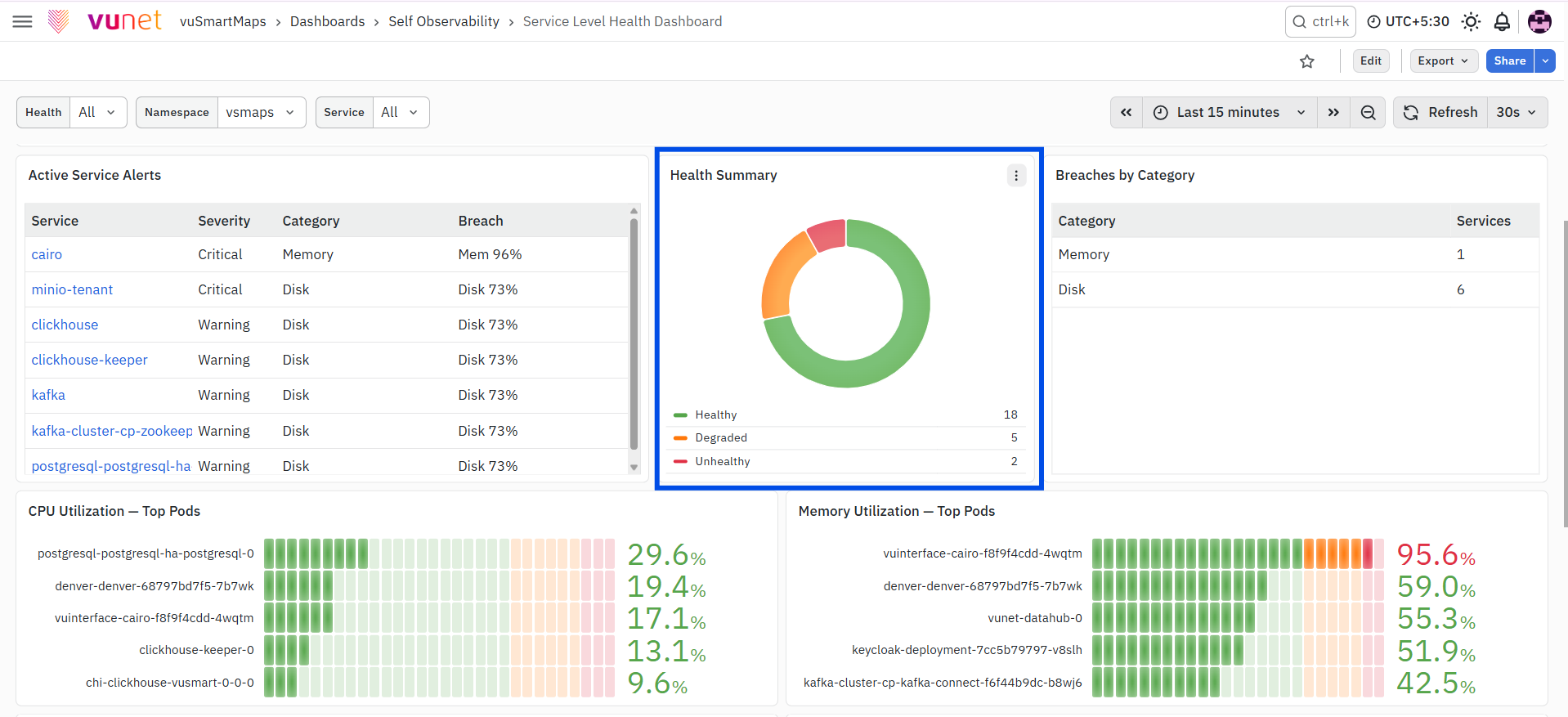The height and width of the screenshot is (717, 1568).
Task: Open notifications bell
Action: click(1502, 21)
